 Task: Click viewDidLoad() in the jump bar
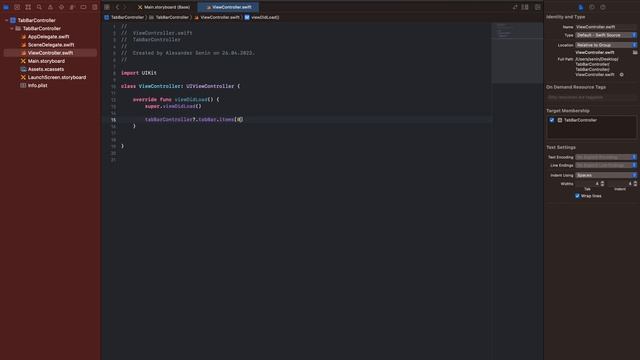tap(265, 17)
